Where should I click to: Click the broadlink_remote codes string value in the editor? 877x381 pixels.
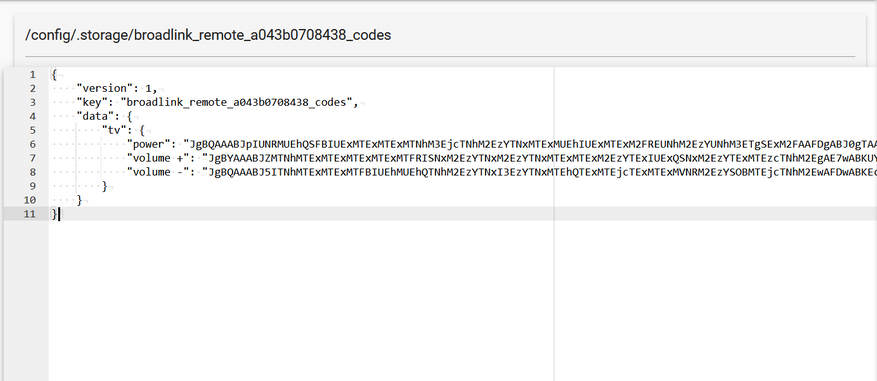click(x=239, y=102)
